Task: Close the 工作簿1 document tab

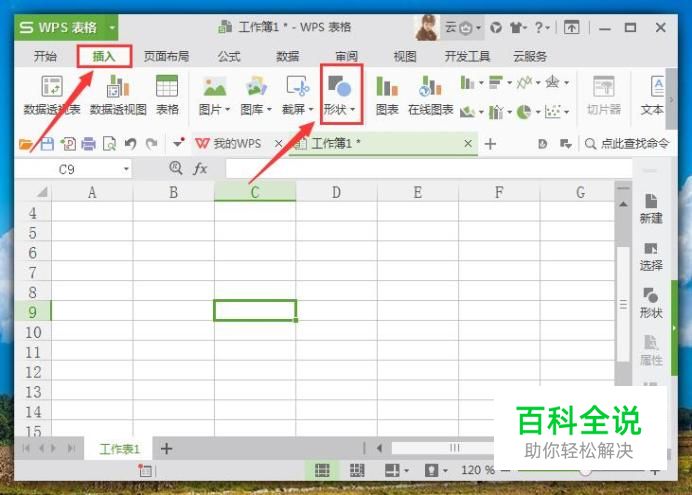Action: tap(468, 143)
